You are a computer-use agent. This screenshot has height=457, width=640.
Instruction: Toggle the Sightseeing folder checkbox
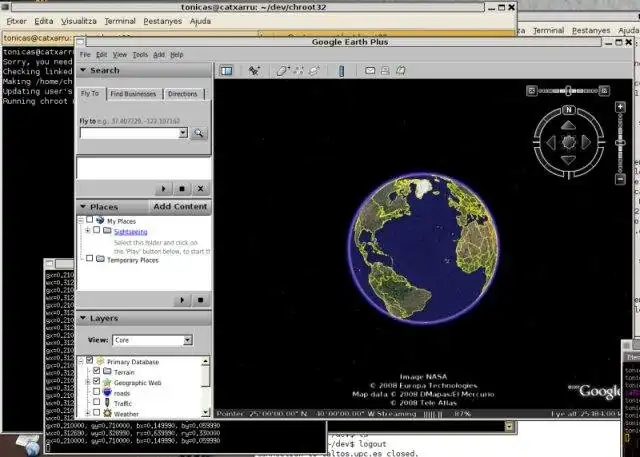pos(97,230)
